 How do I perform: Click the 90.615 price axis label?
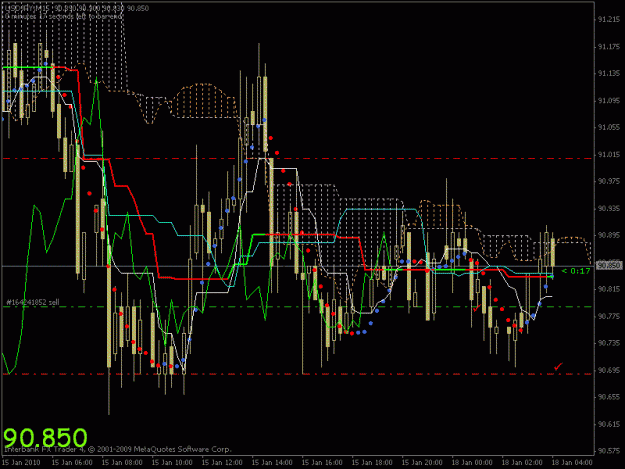point(609,424)
